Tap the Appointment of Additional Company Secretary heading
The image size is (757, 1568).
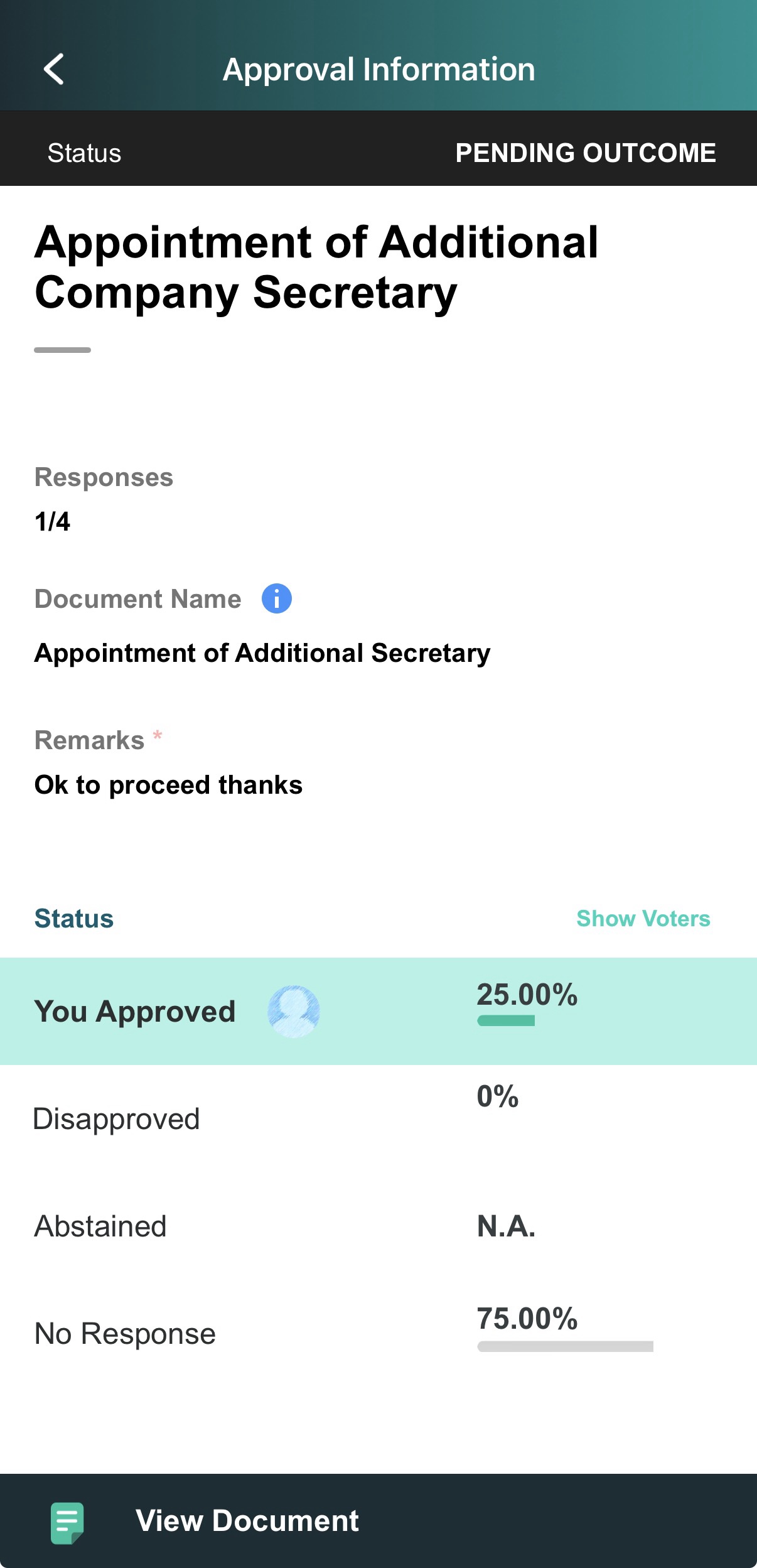(x=316, y=267)
